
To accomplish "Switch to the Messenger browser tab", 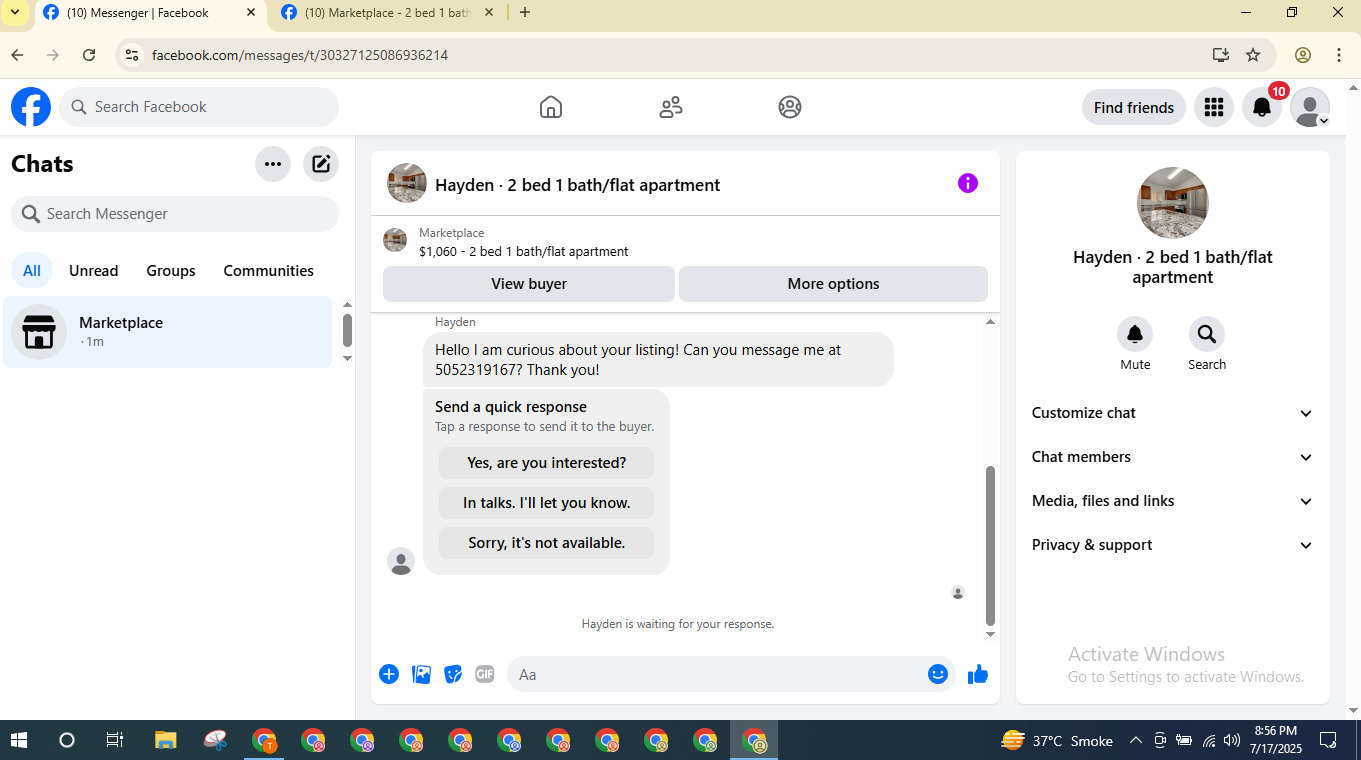I will [150, 13].
